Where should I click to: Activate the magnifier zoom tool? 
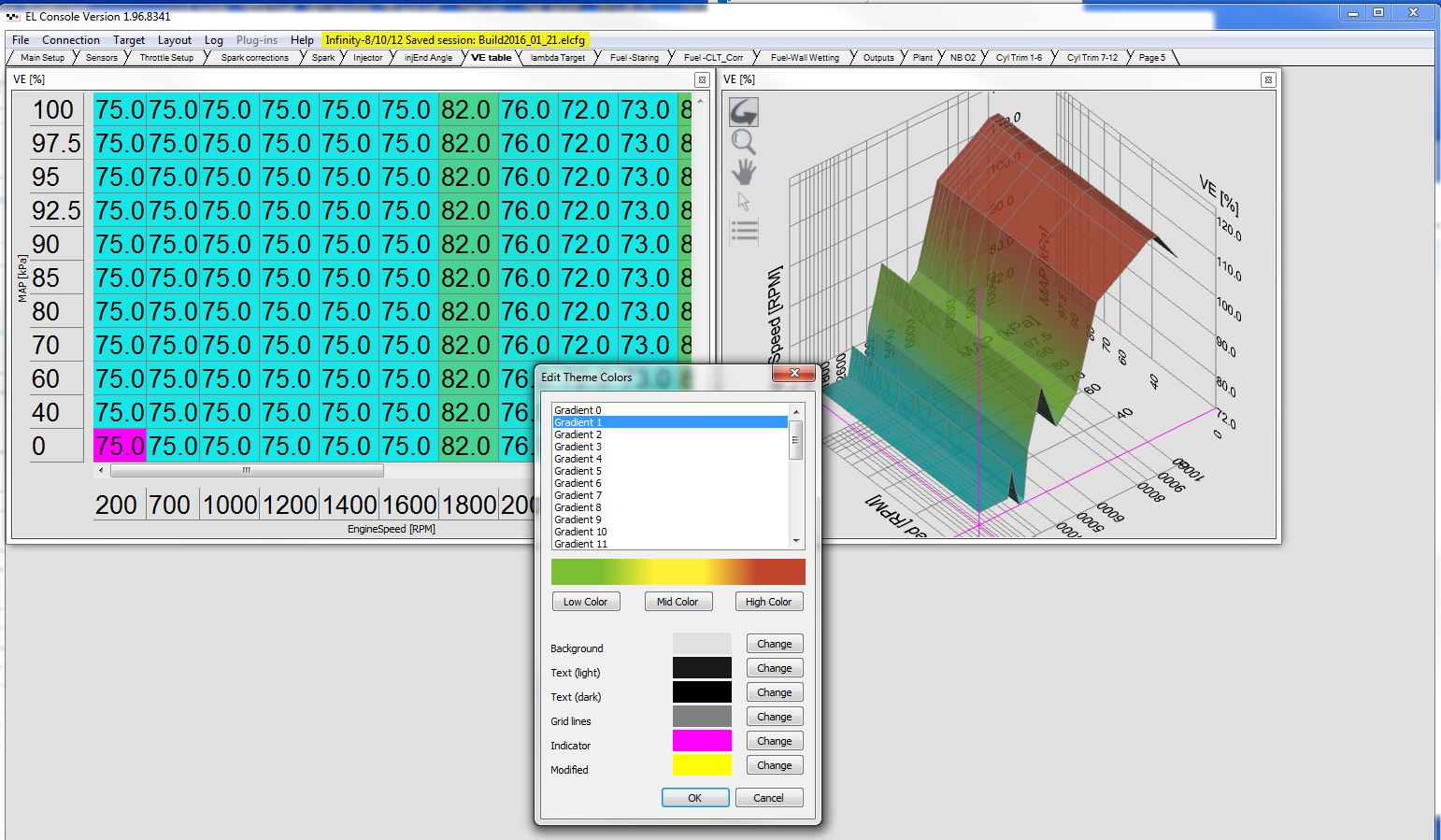click(x=744, y=142)
